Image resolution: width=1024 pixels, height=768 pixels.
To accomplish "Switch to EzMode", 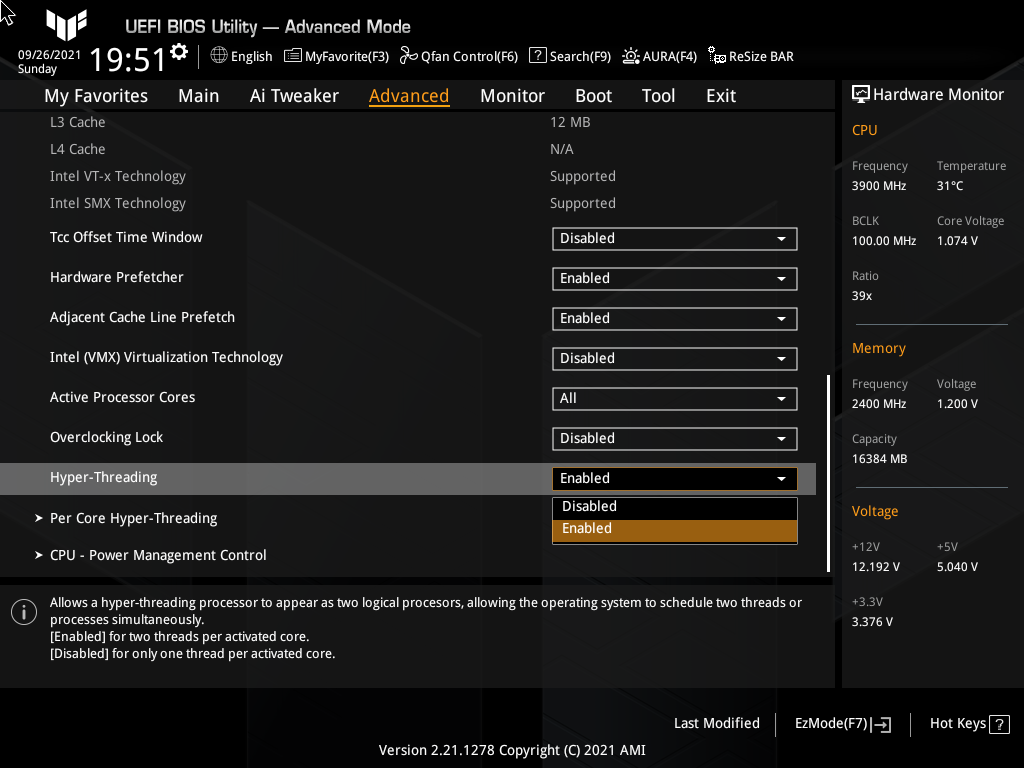I will [841, 723].
